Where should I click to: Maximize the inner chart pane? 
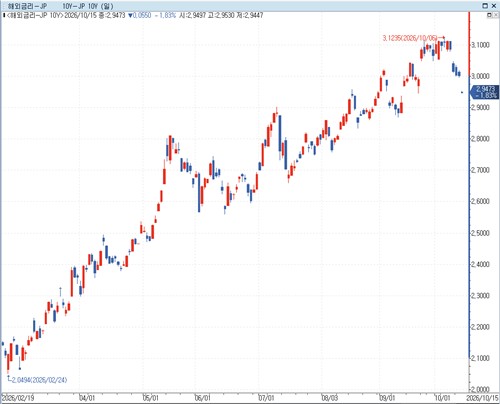490,15
